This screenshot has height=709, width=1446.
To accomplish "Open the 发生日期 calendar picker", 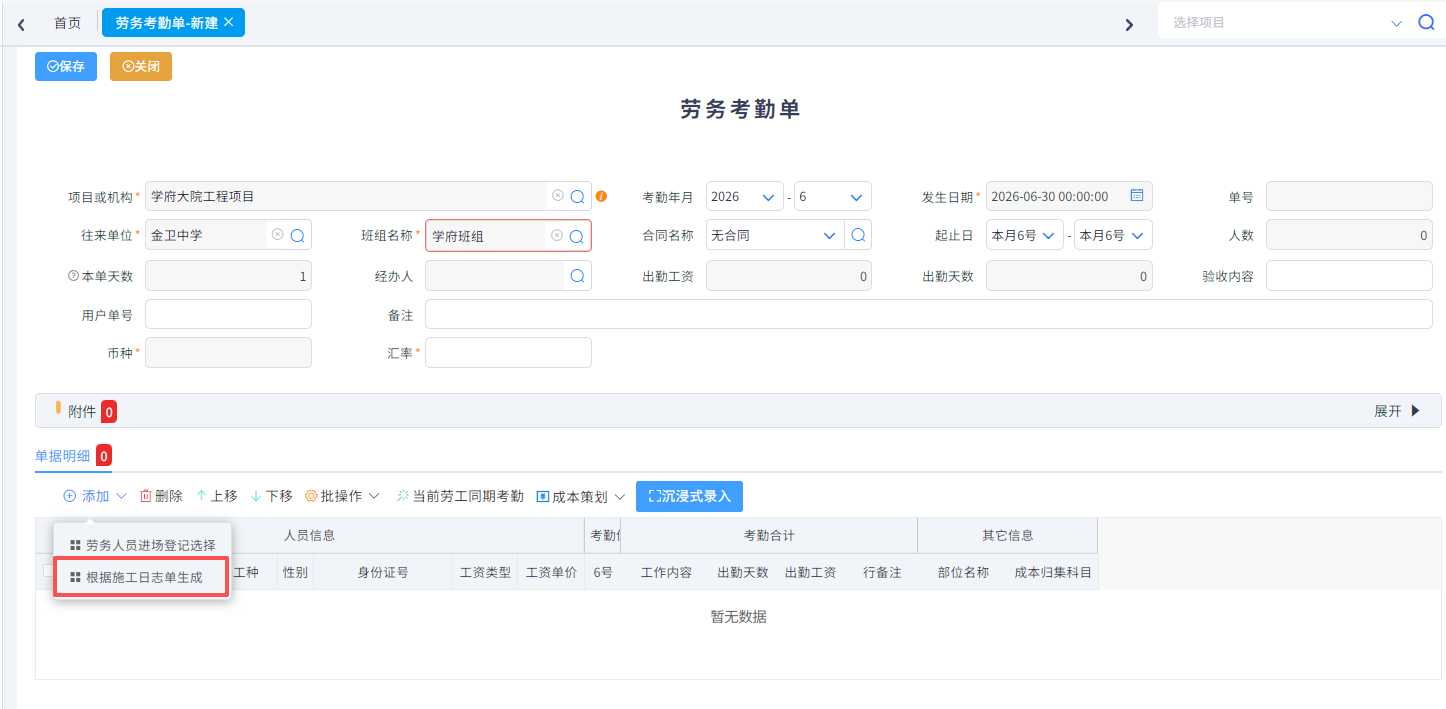I will (1137, 195).
